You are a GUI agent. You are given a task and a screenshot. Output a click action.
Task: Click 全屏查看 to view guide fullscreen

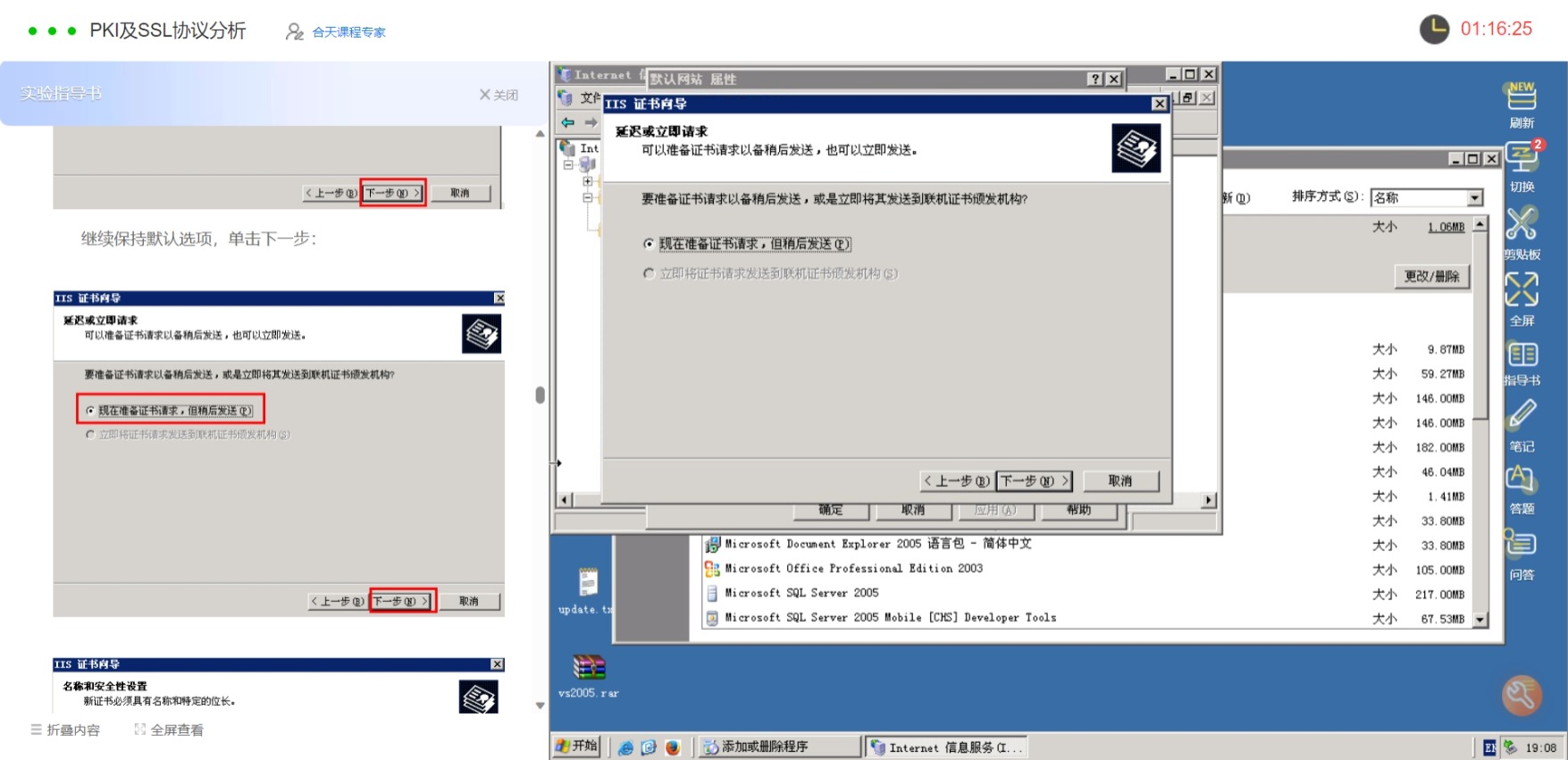tap(169, 730)
